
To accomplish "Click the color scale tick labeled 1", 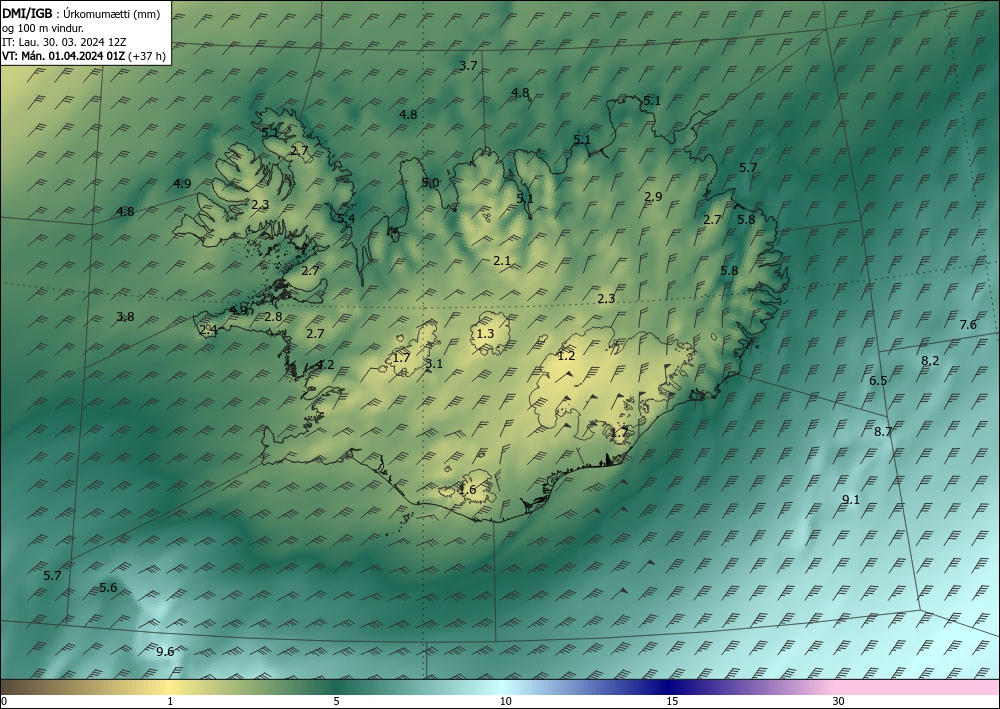I will point(170,701).
